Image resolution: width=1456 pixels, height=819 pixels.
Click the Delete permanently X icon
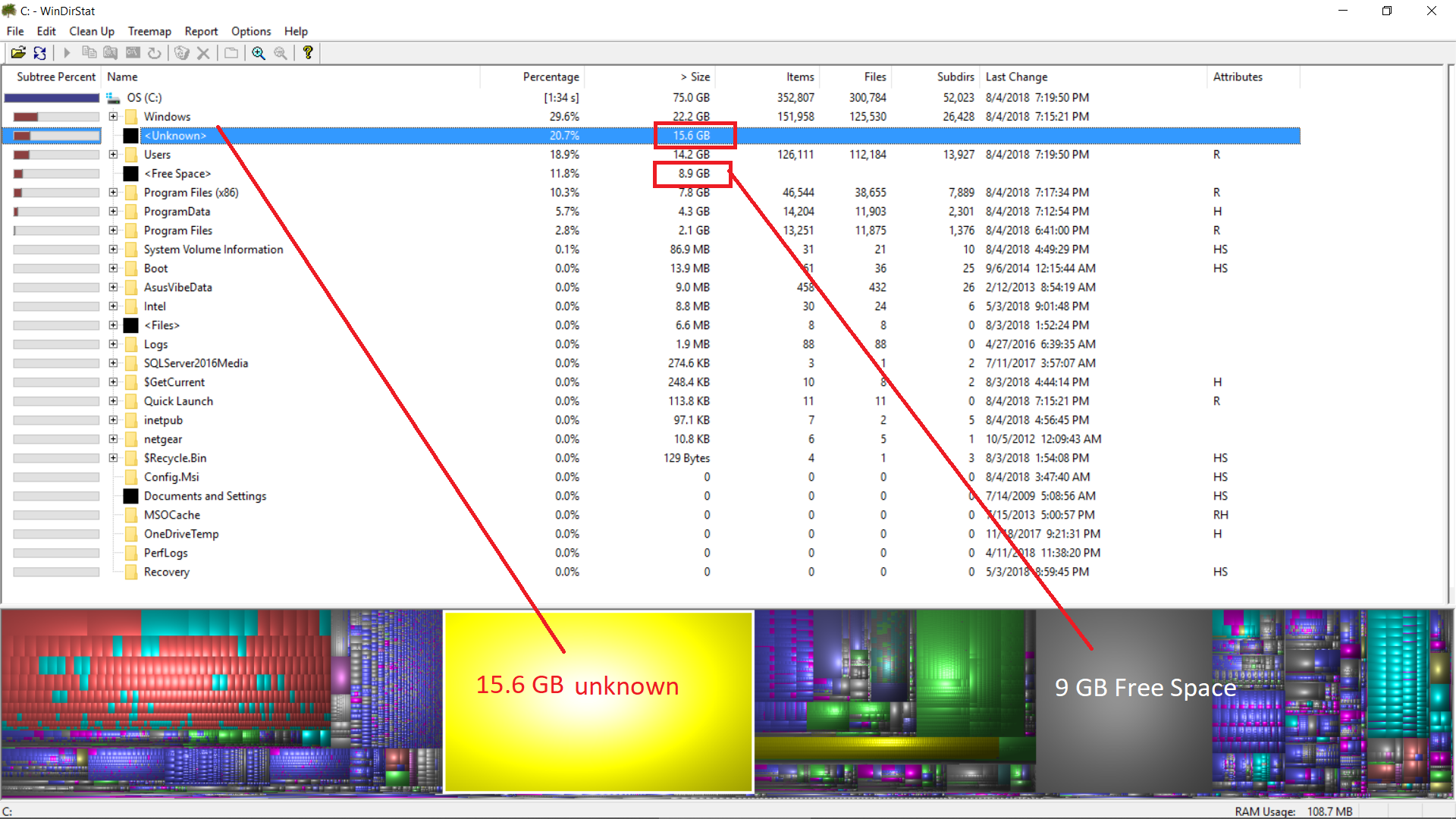[203, 53]
